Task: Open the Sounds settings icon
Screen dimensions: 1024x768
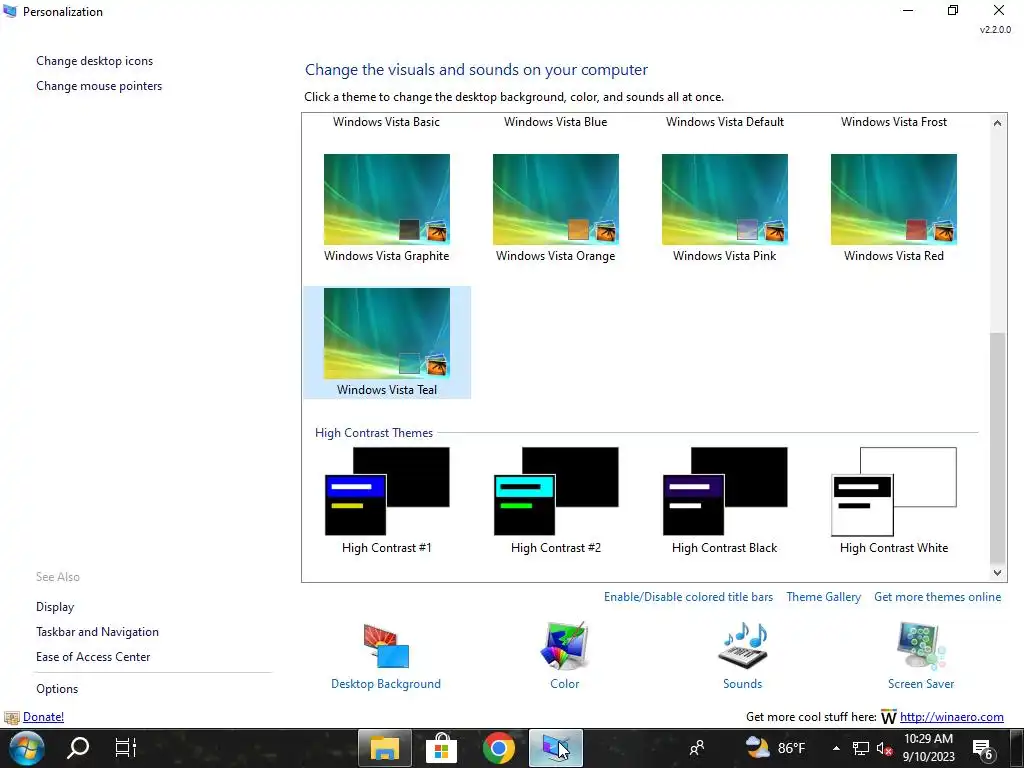Action: (x=743, y=646)
